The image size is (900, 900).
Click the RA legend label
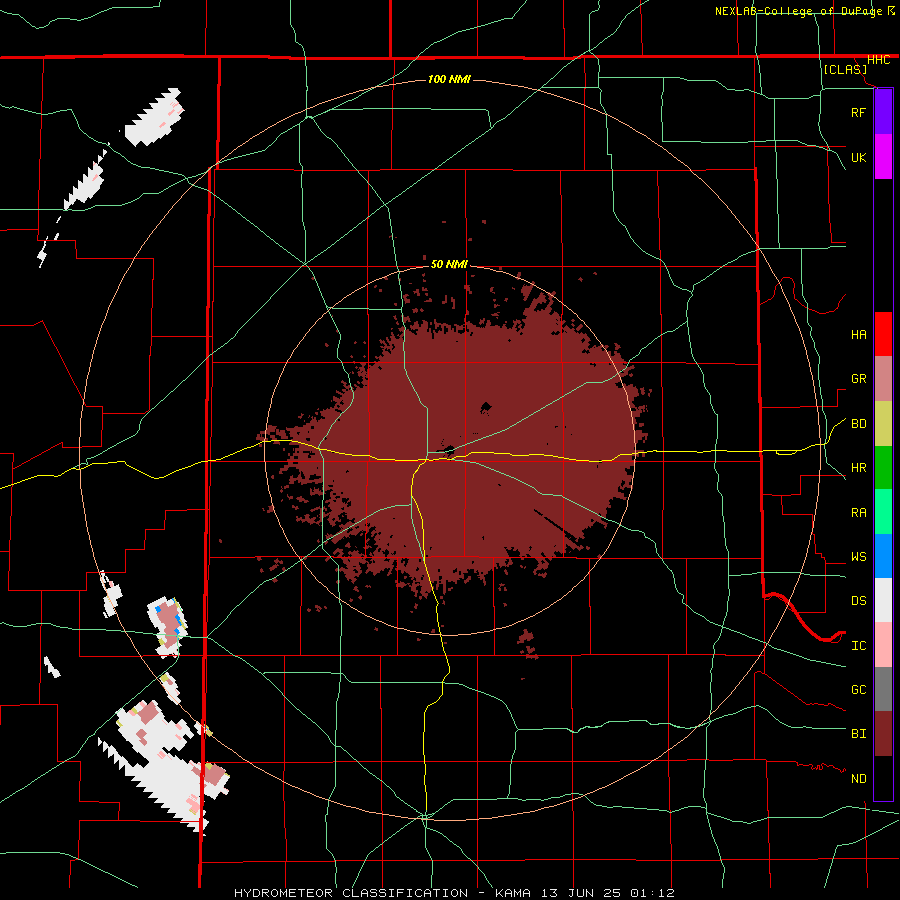click(x=858, y=513)
